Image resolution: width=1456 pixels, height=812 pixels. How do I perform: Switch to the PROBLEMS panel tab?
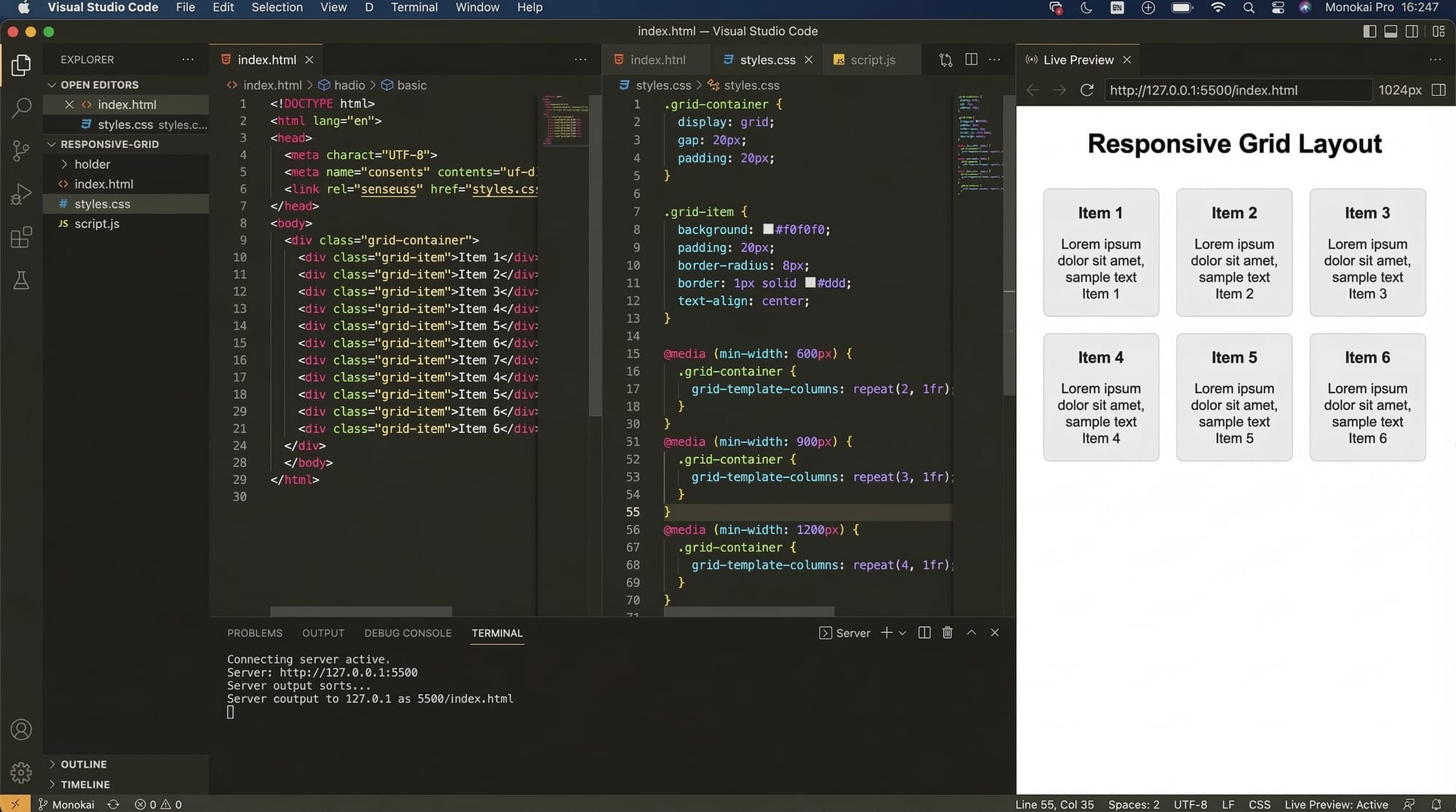click(x=254, y=633)
